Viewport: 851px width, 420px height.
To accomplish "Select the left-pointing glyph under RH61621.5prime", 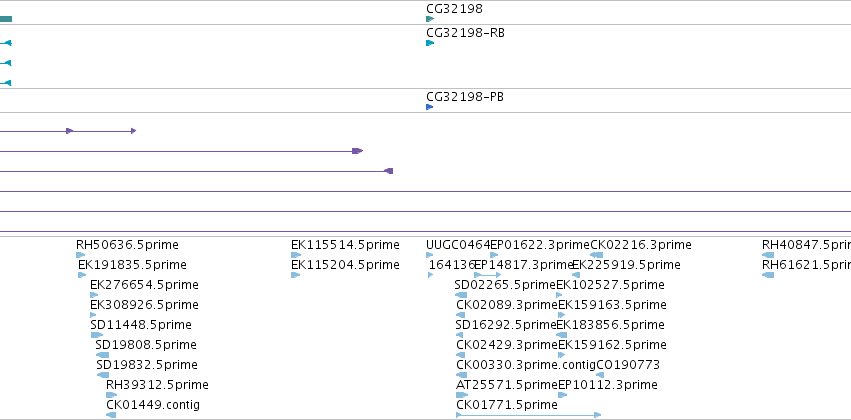I will (768, 275).
